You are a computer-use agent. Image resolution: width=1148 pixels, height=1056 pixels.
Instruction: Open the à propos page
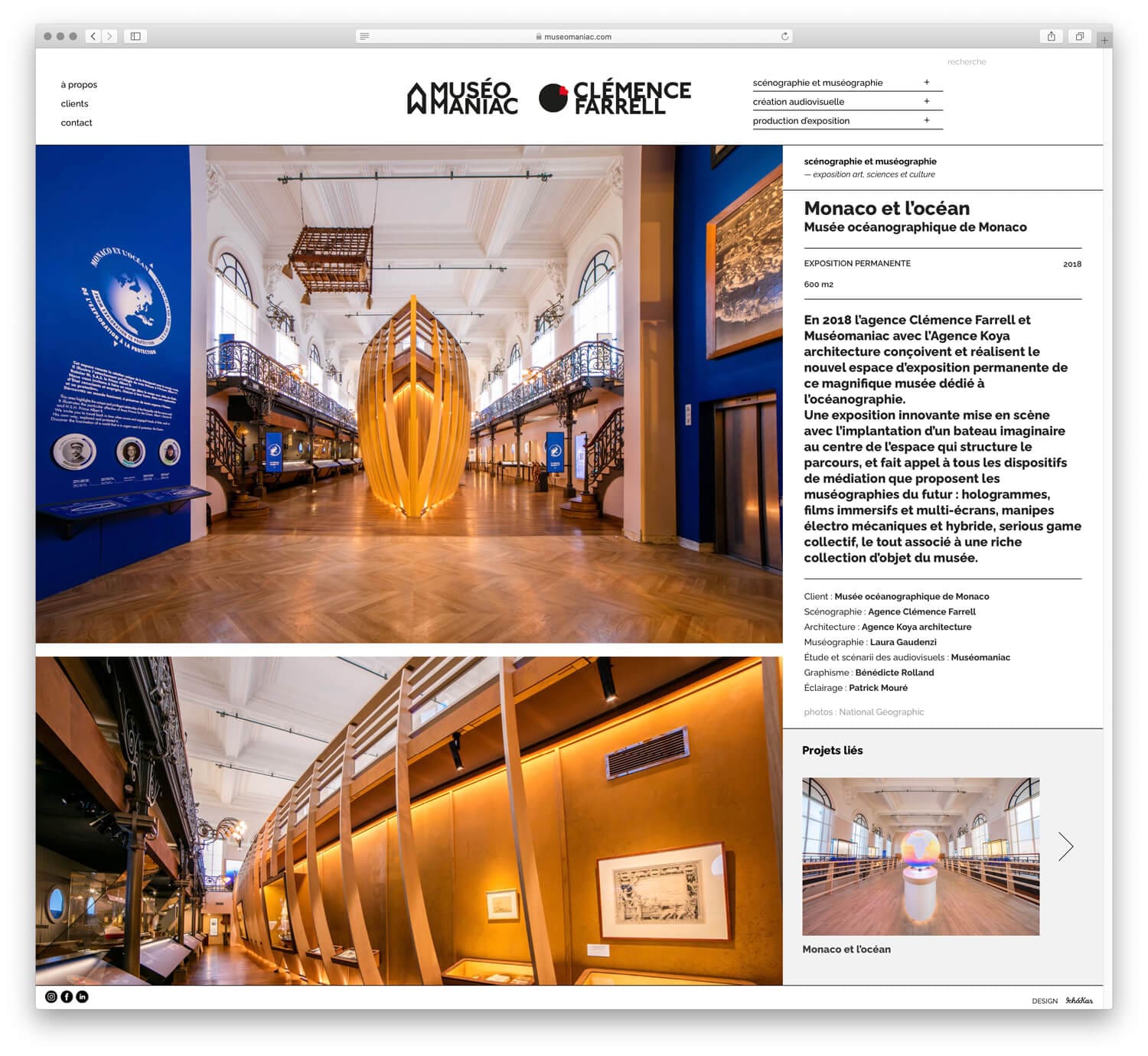[x=79, y=85]
